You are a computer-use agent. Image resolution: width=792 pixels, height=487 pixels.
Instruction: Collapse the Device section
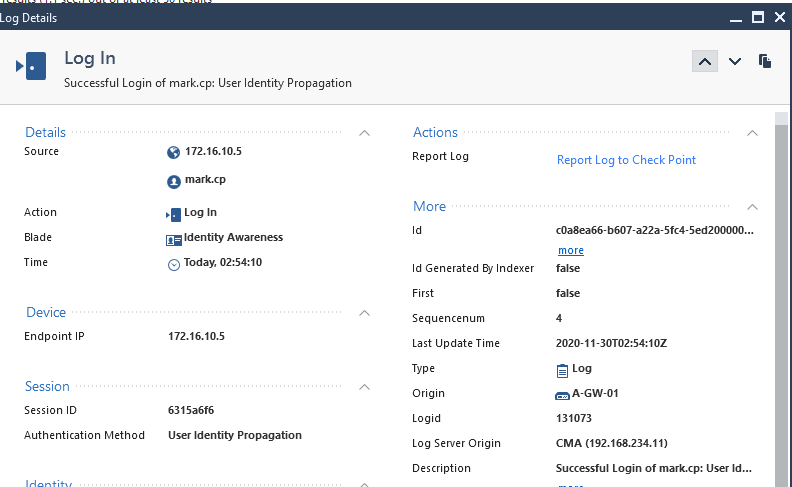(x=365, y=313)
